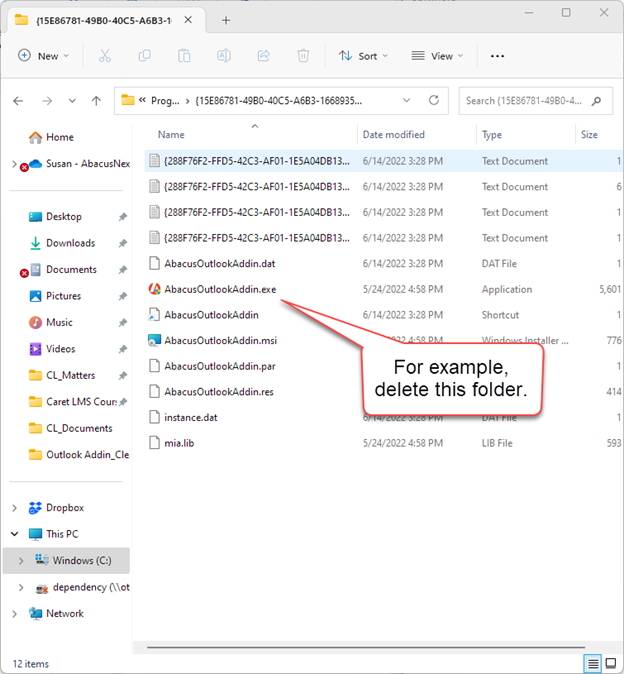Click the Delete trash can icon
Screen dimensions: 624x674
pos(303,56)
